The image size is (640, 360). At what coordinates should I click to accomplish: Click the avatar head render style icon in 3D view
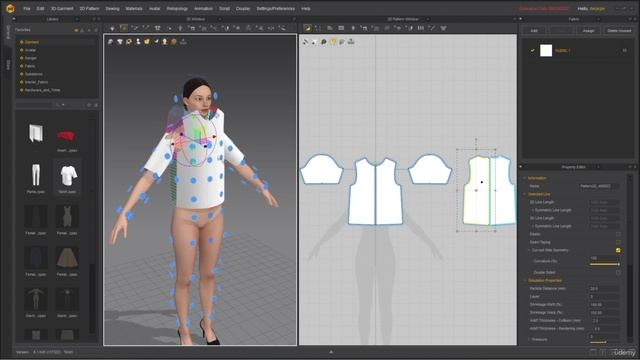165,42
